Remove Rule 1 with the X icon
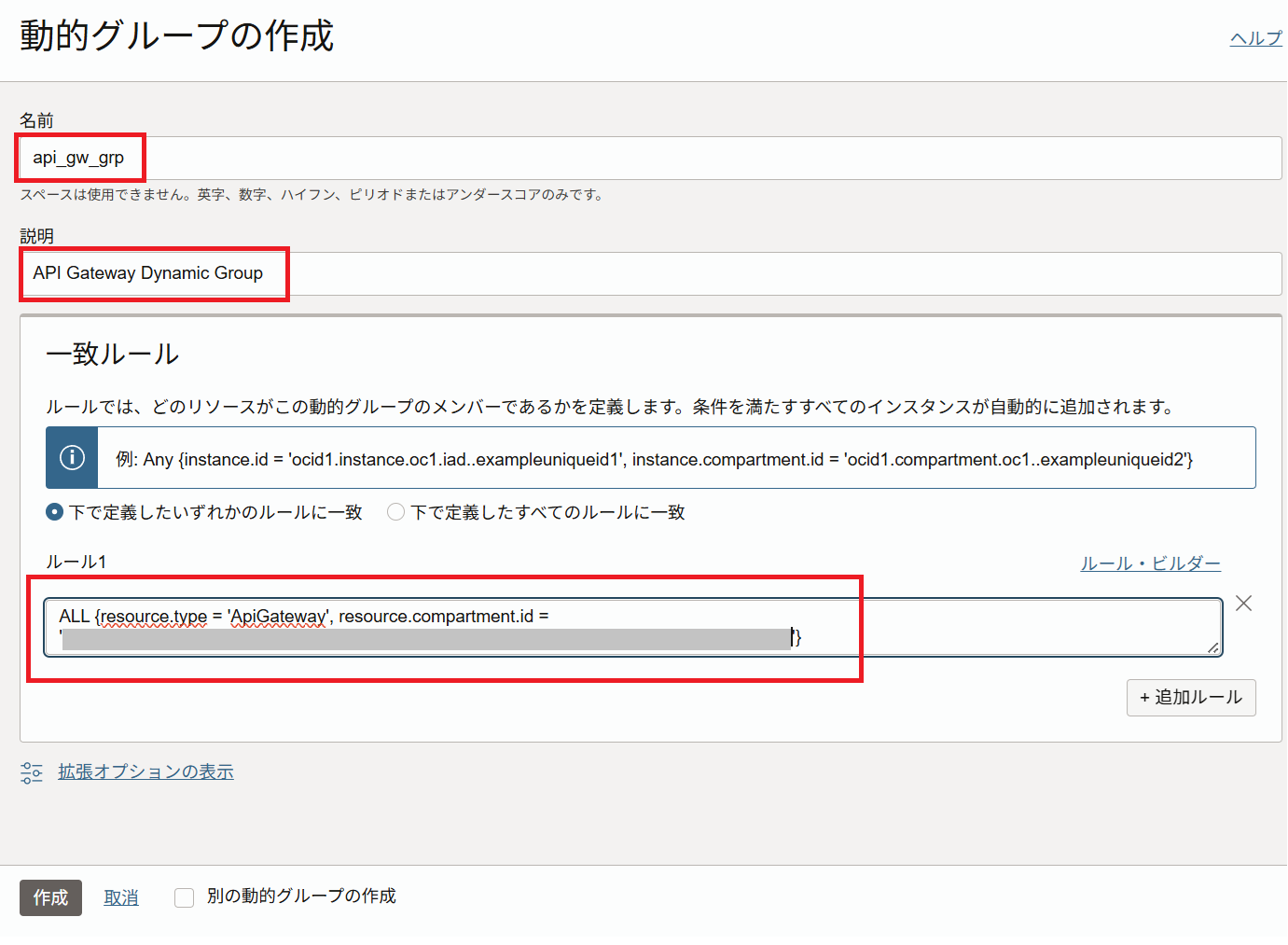This screenshot has width=1288, height=945. (1243, 604)
